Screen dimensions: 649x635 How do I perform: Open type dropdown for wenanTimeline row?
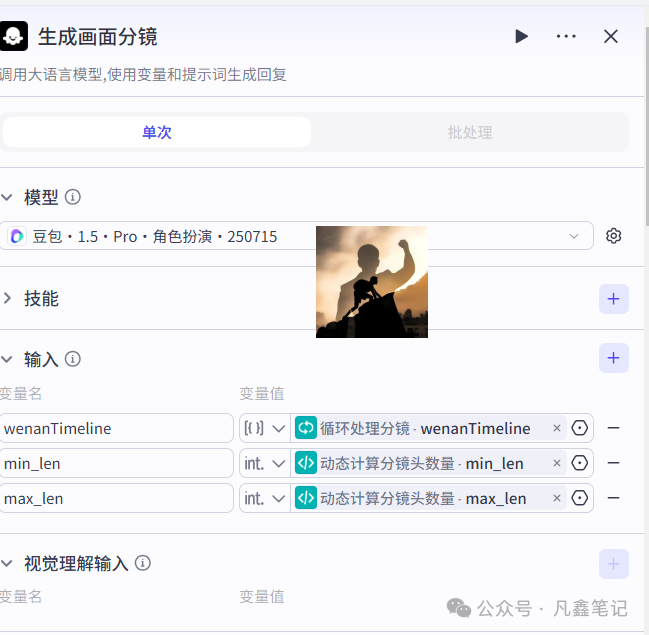click(x=265, y=428)
